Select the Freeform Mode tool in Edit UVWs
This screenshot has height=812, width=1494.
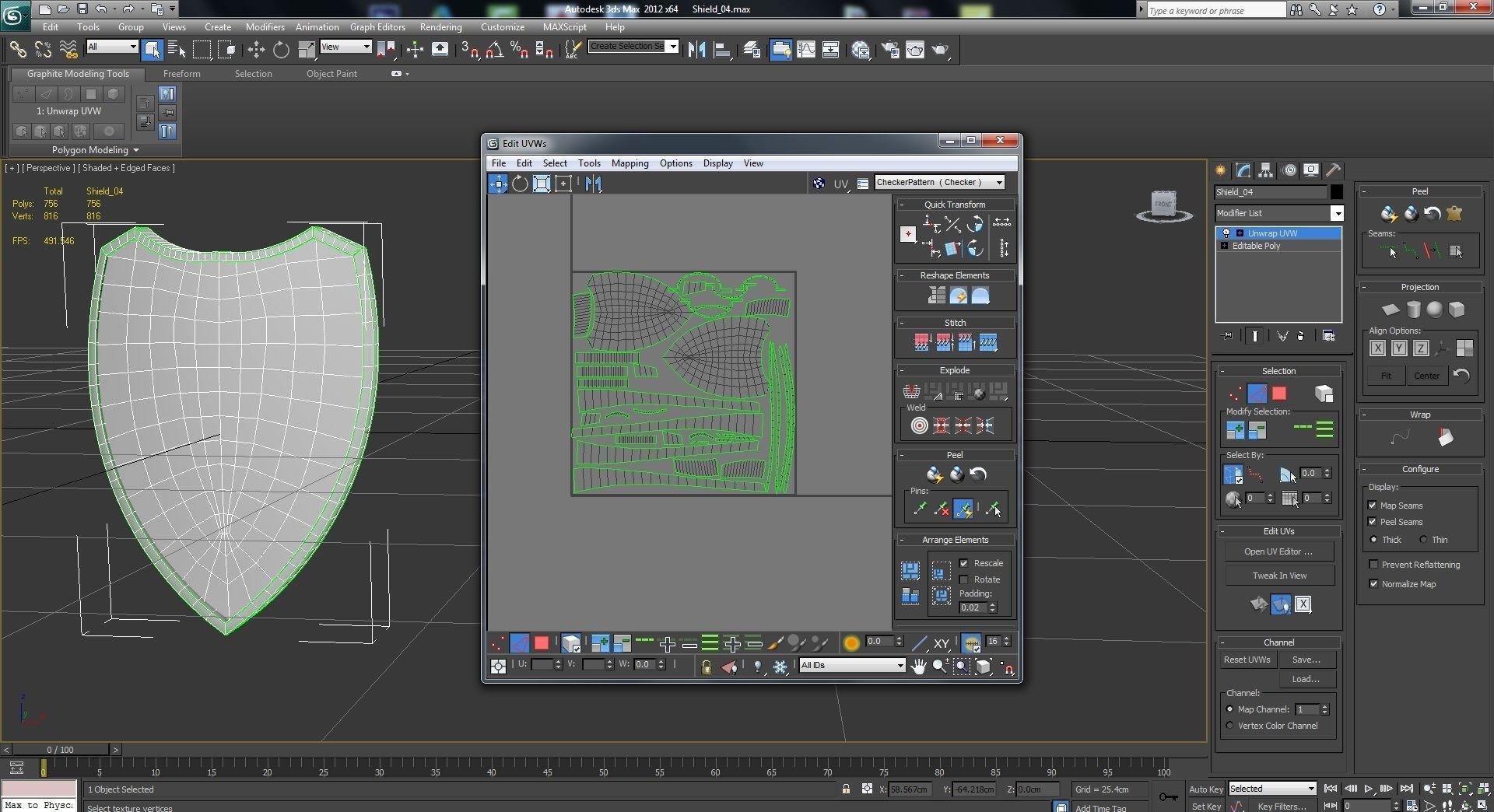point(563,184)
